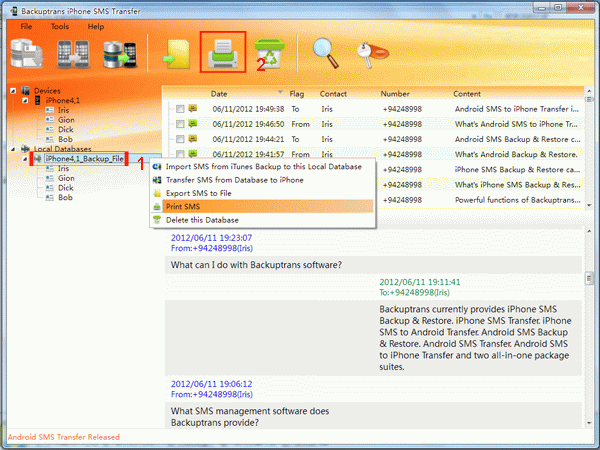600x450 pixels.
Task: Click the phone-to-phone transfer toolbar icon
Action: click(73, 54)
